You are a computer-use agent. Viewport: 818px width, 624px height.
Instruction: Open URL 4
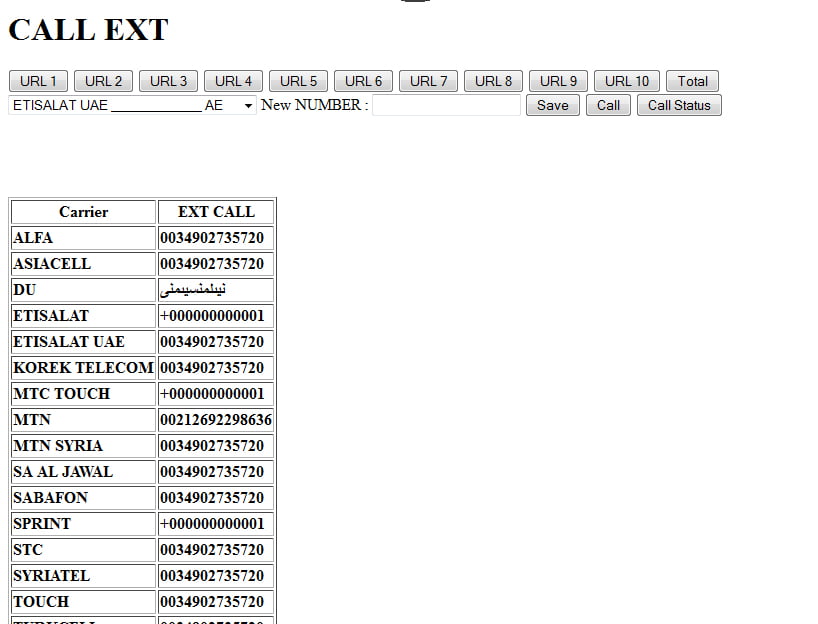click(x=234, y=81)
